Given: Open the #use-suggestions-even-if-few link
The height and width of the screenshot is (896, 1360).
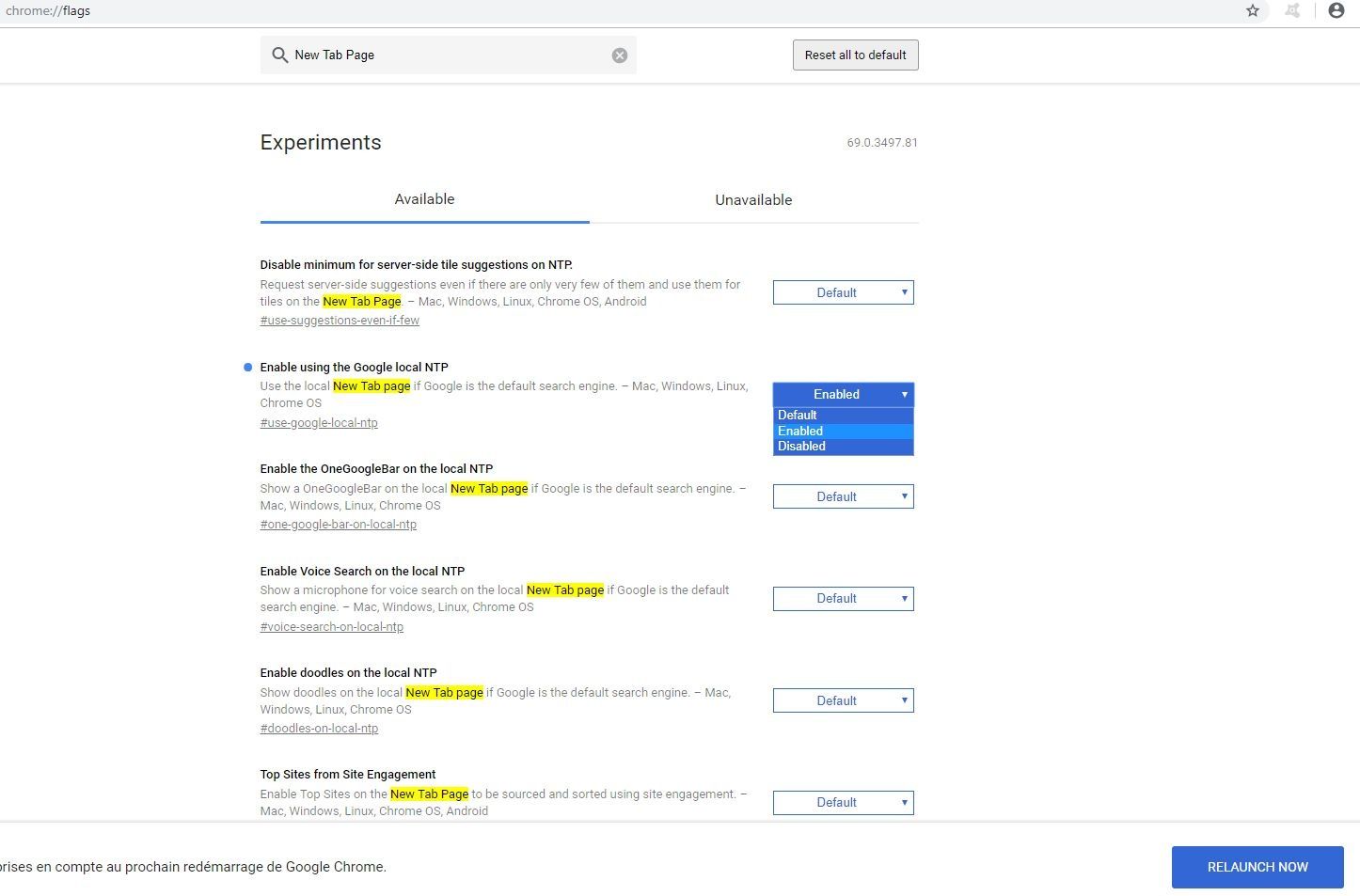Looking at the screenshot, I should coord(340,321).
